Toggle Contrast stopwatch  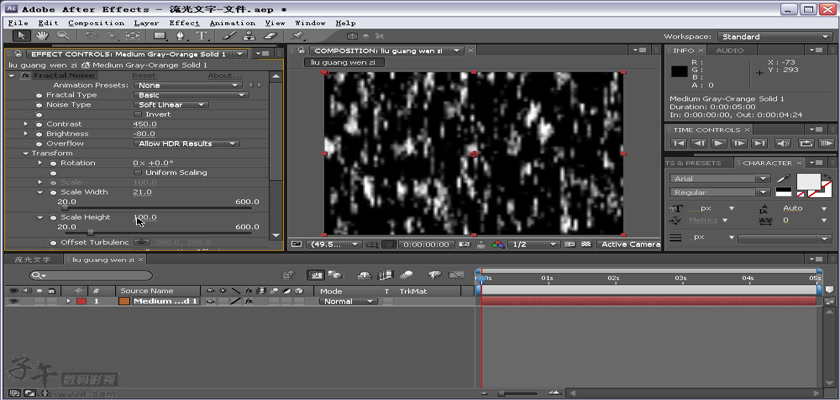pos(39,124)
